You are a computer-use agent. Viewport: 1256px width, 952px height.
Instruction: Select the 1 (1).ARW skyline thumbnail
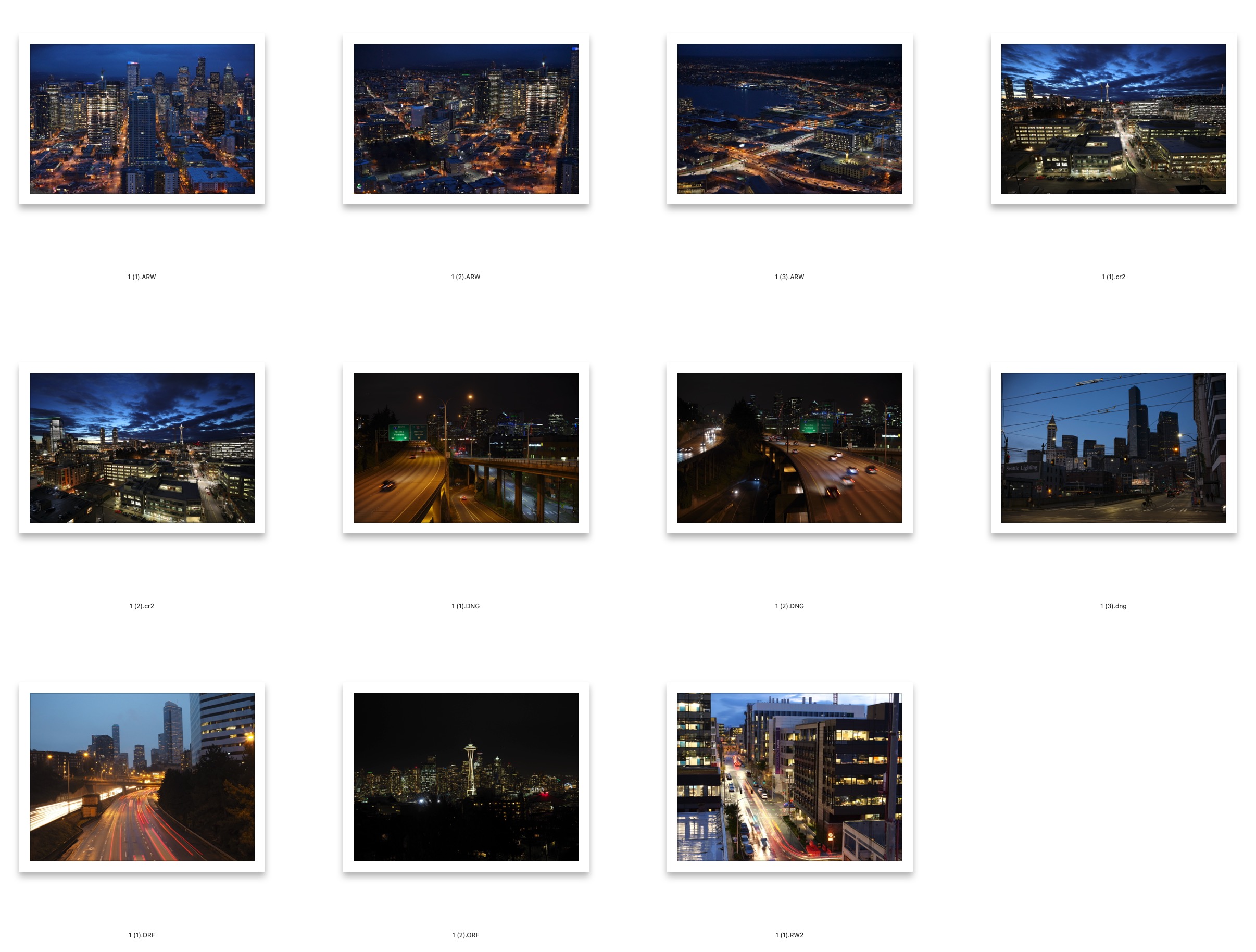[x=142, y=119]
